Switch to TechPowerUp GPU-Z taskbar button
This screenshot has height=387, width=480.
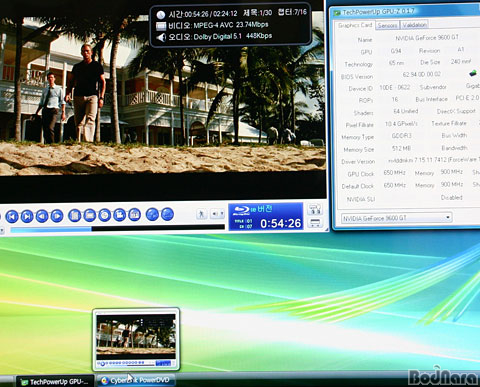(x=56, y=382)
